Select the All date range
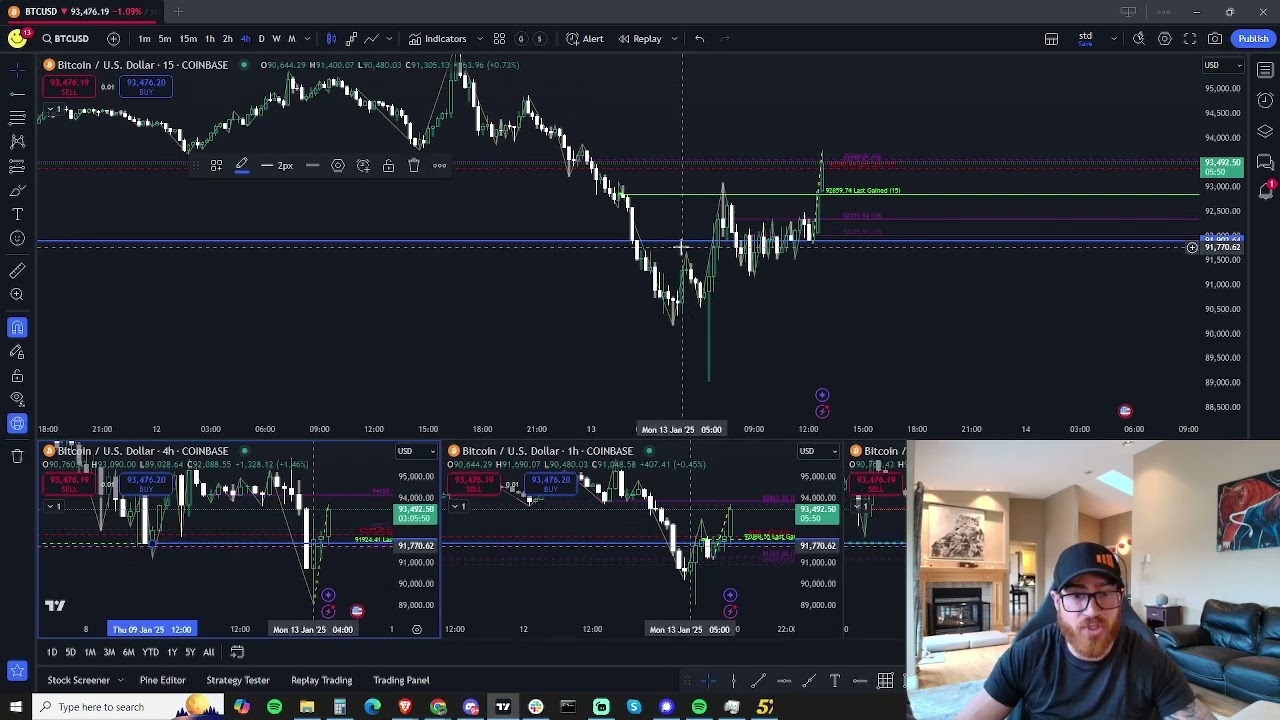Viewport: 1280px width, 720px height. click(208, 652)
